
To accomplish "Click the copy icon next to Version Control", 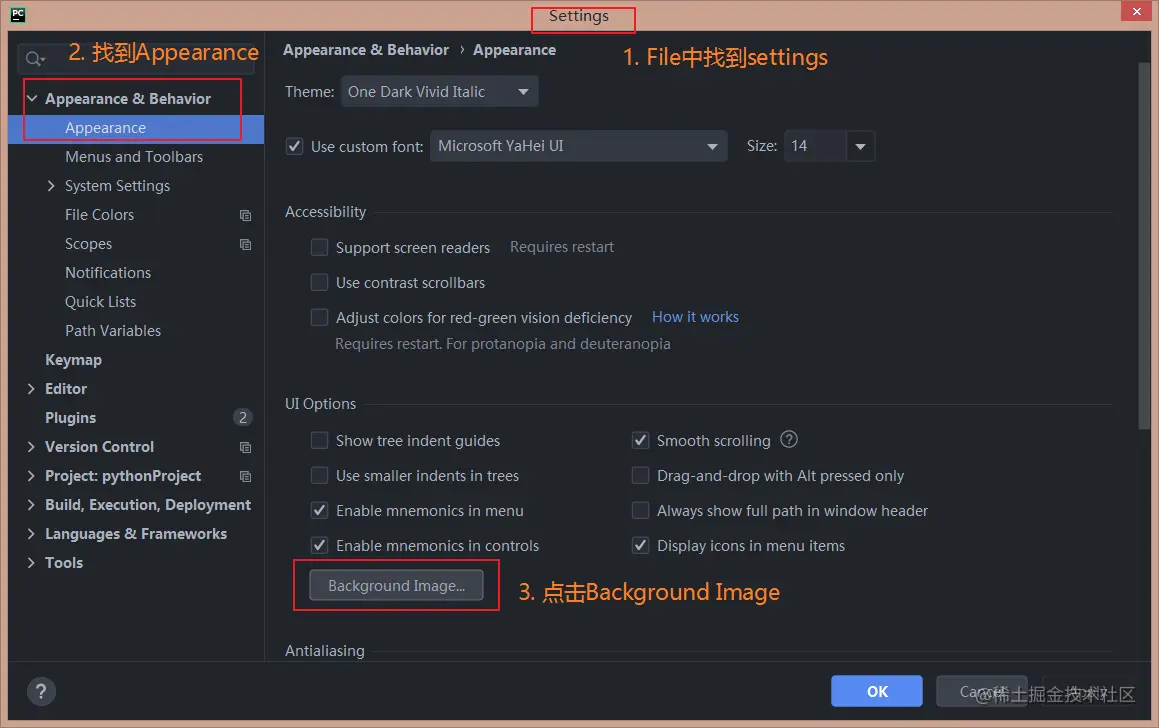I will pyautogui.click(x=245, y=447).
